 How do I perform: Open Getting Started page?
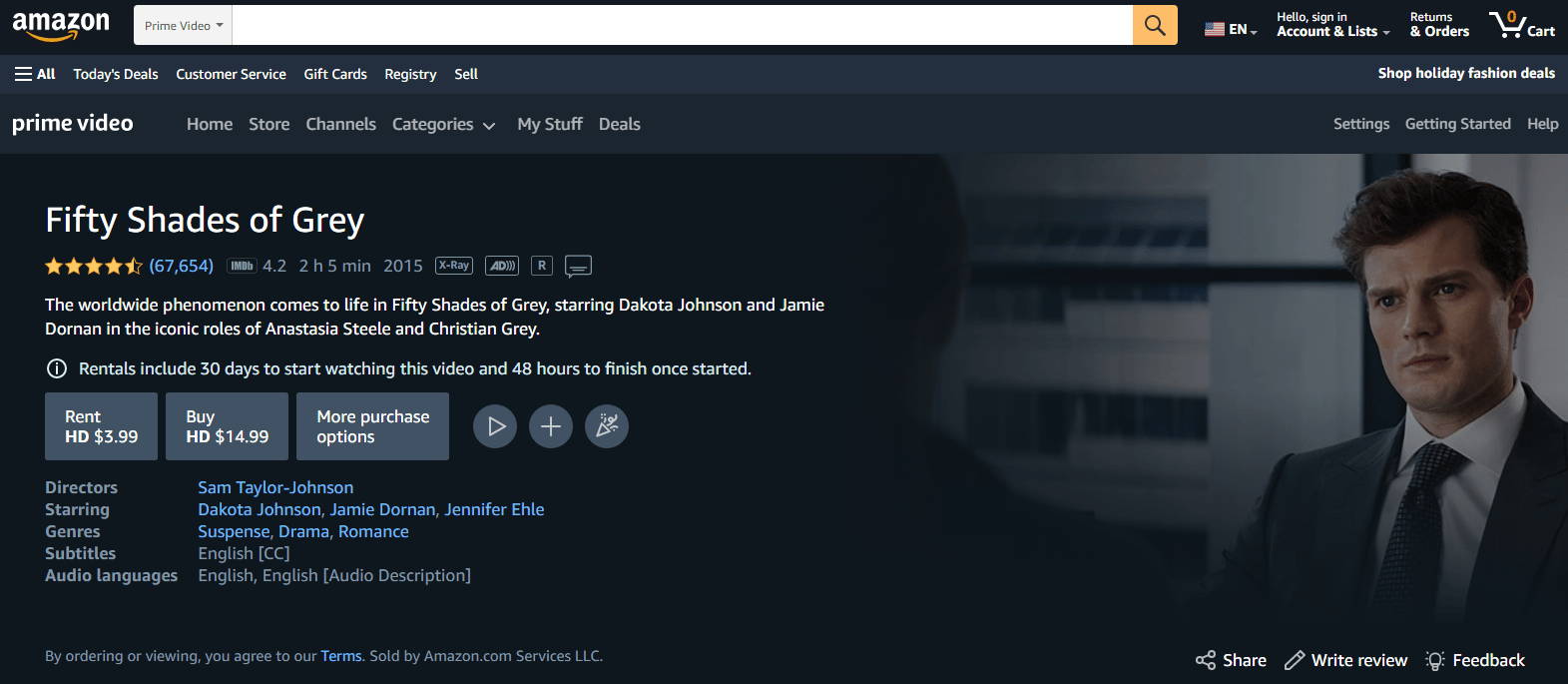pyautogui.click(x=1458, y=124)
